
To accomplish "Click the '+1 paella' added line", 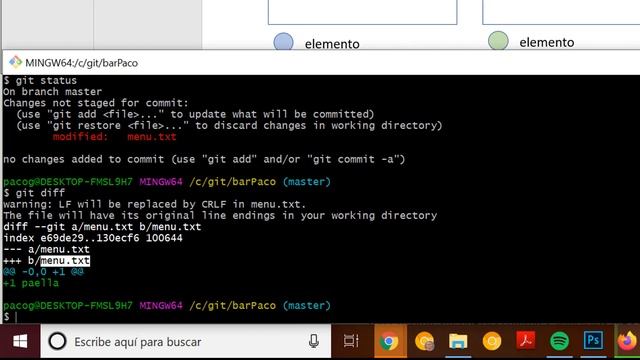I will pyautogui.click(x=31, y=283).
